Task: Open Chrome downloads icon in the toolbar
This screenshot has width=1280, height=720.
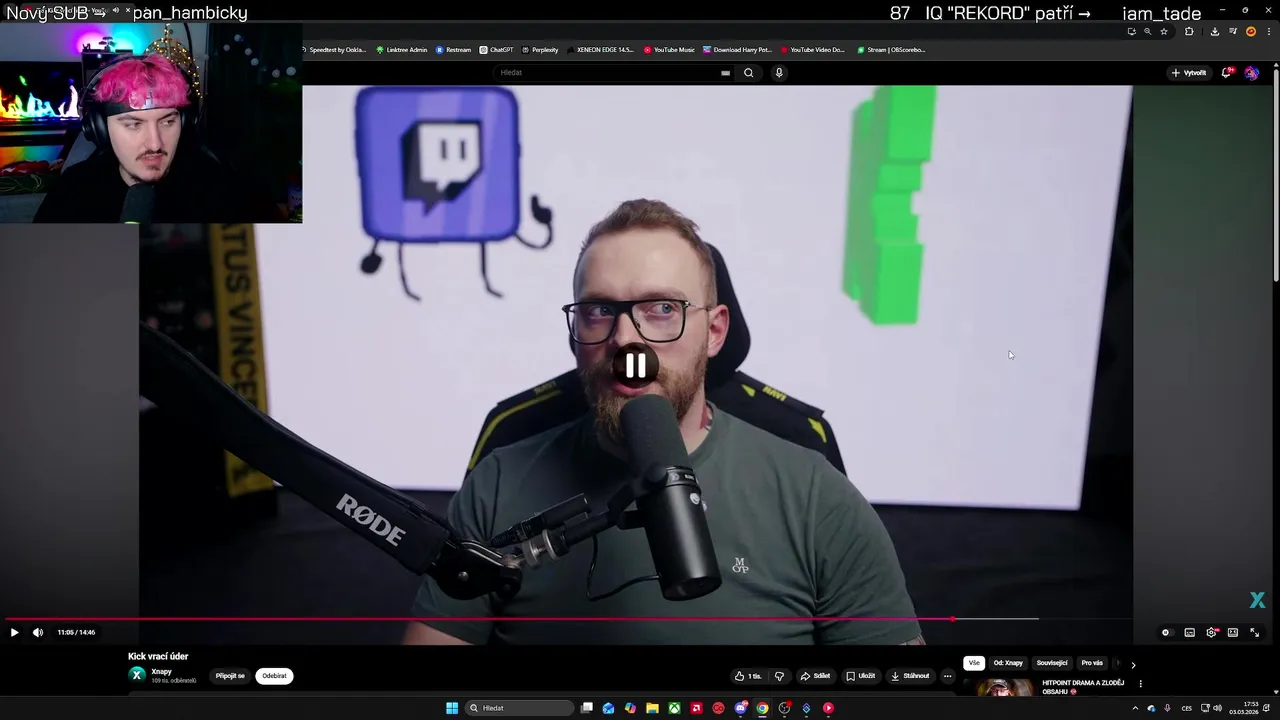Action: pos(1215,31)
